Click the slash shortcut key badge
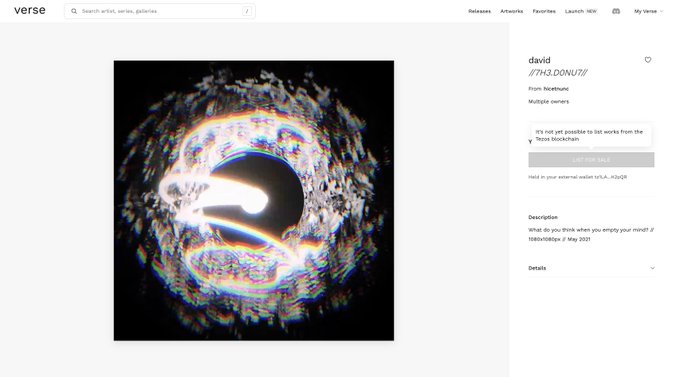 [247, 11]
